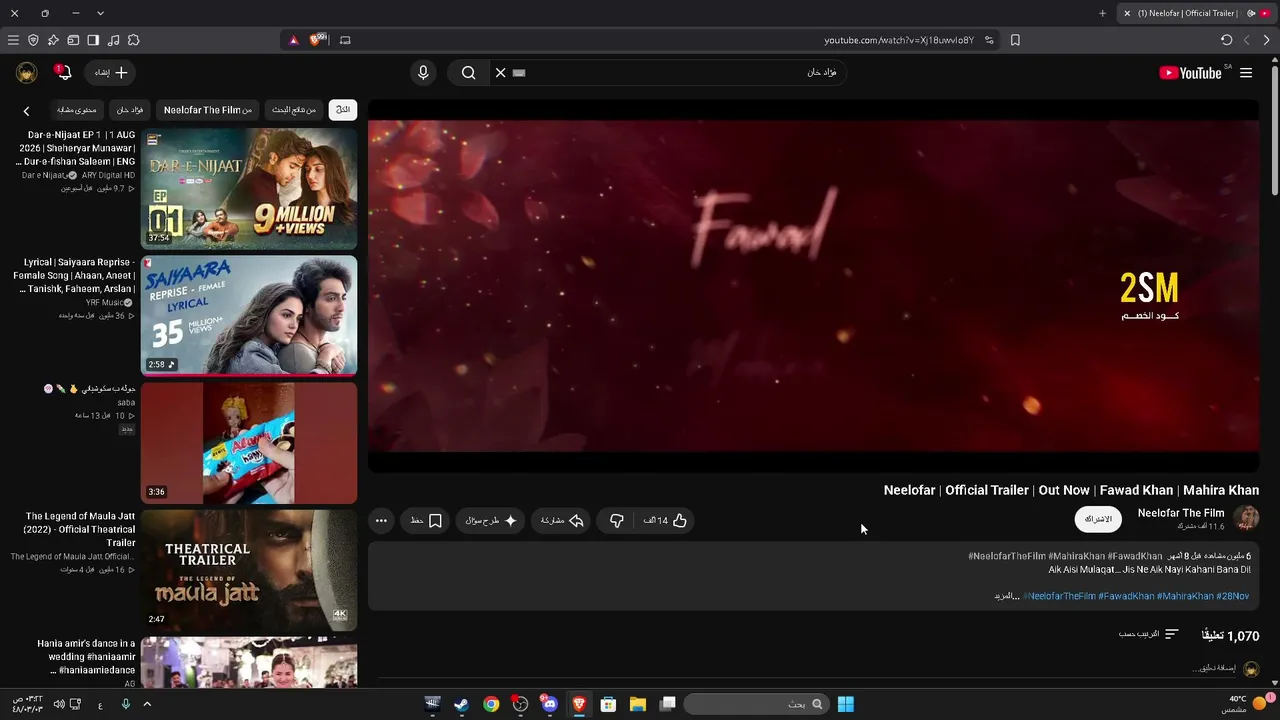This screenshot has height=720, width=1280.
Task: Open the Legend of Maula Jatt thumbnail
Action: pyautogui.click(x=249, y=570)
